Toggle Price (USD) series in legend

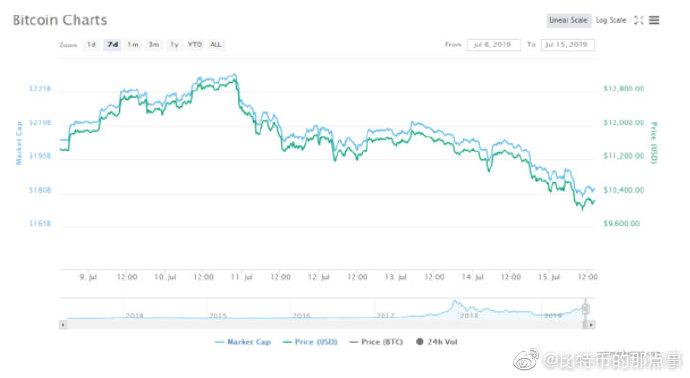[310, 342]
